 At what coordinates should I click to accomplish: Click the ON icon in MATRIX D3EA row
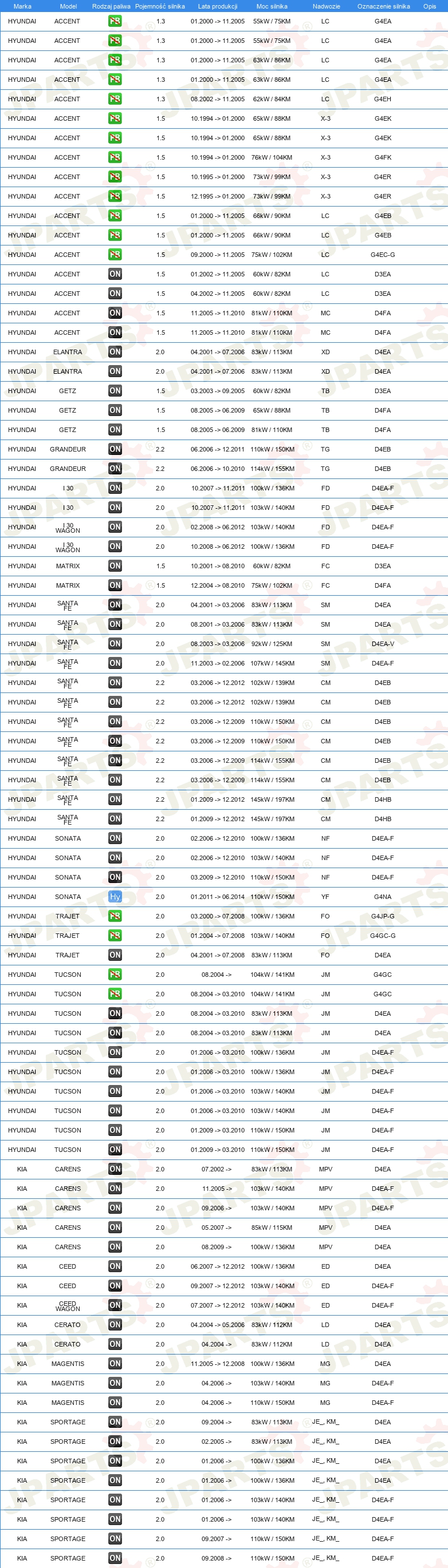[x=115, y=566]
